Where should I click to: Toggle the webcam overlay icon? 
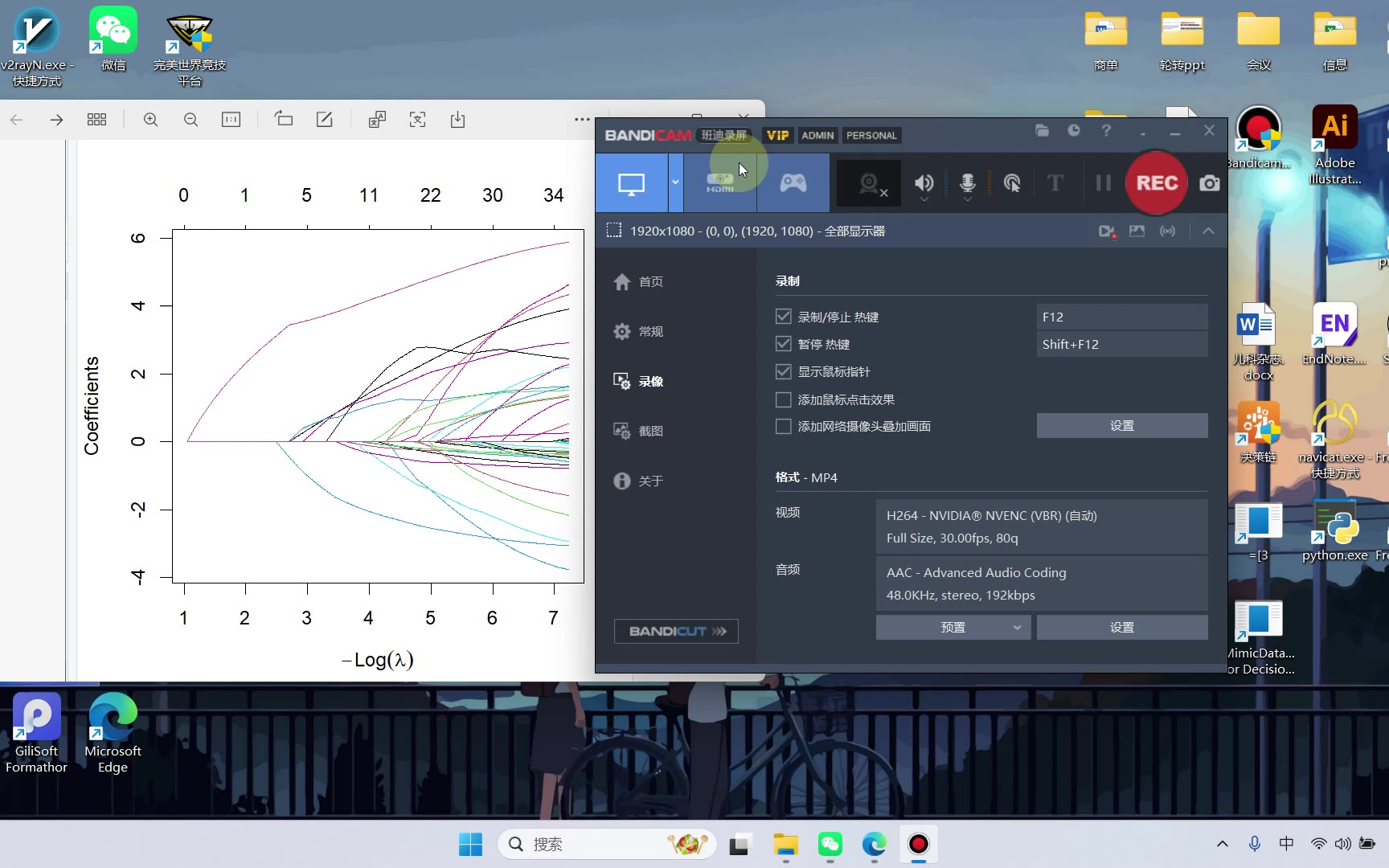pyautogui.click(x=871, y=184)
